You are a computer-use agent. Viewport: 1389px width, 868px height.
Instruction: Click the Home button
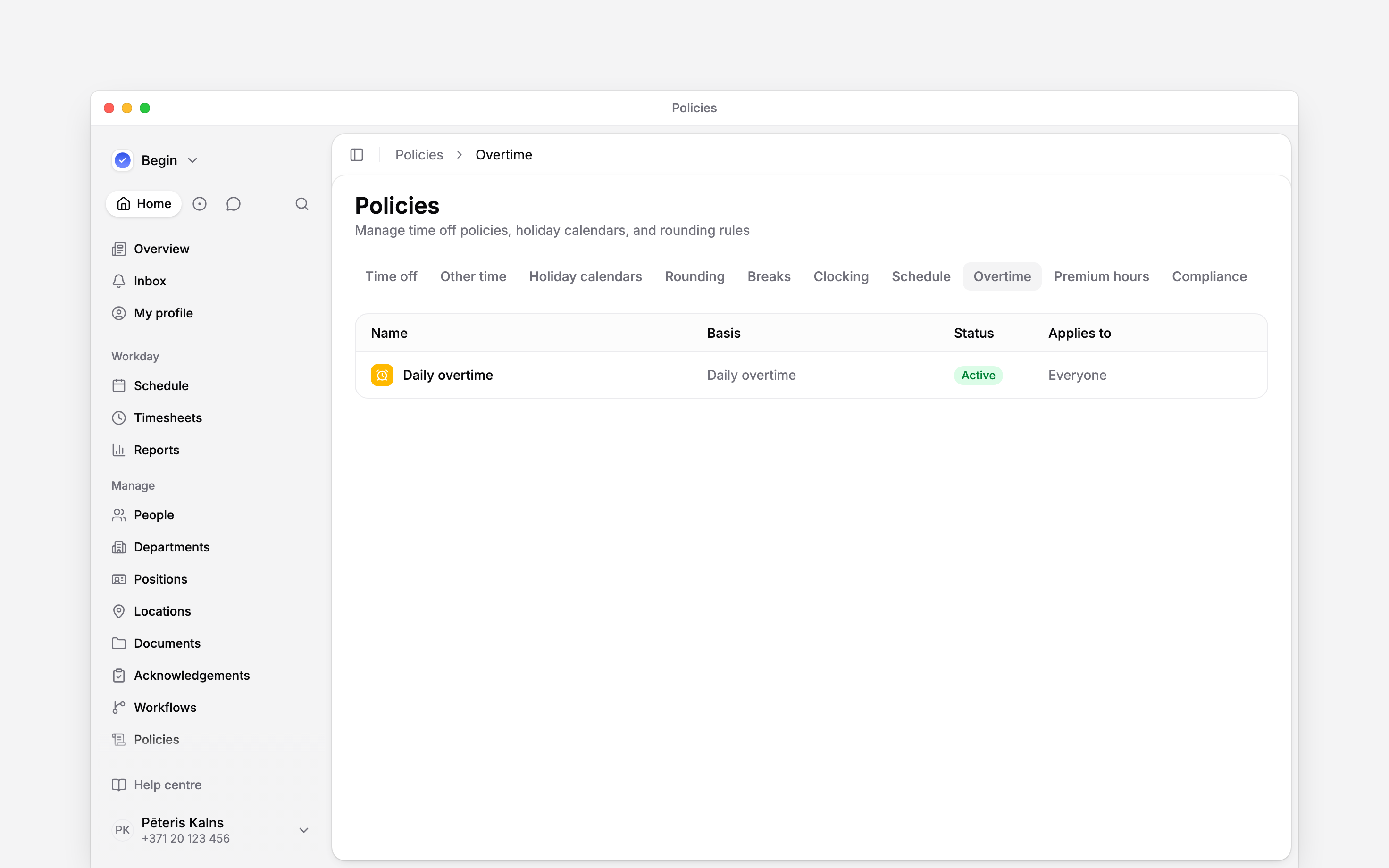click(x=143, y=204)
